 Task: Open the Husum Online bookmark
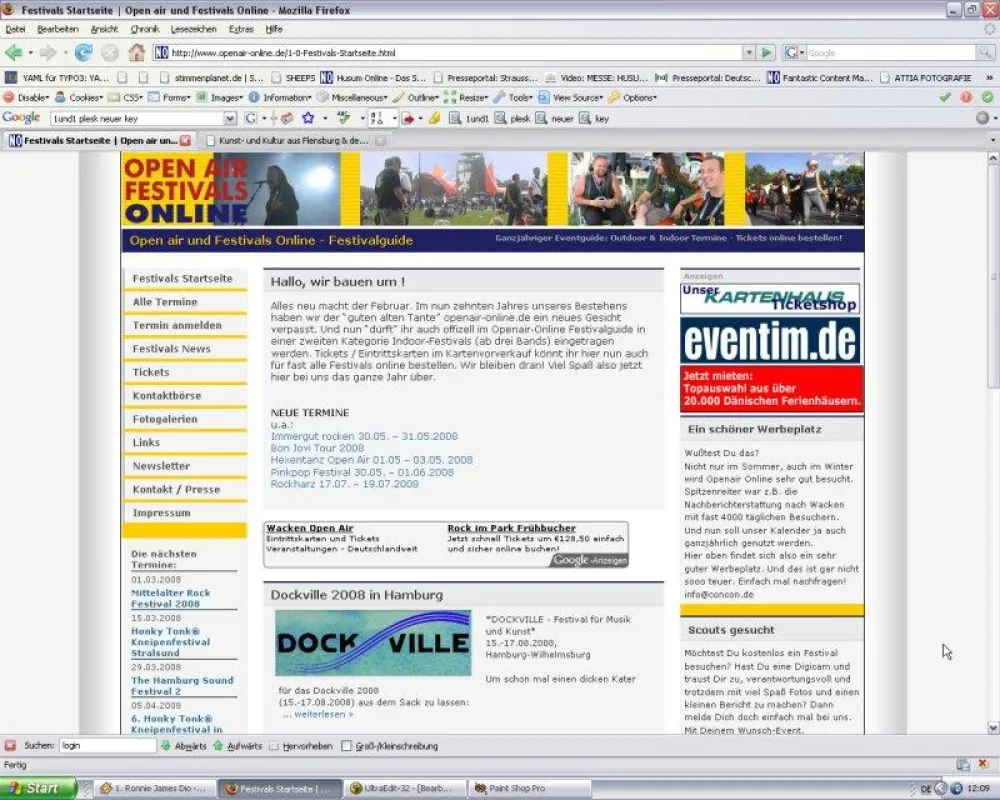(x=373, y=78)
